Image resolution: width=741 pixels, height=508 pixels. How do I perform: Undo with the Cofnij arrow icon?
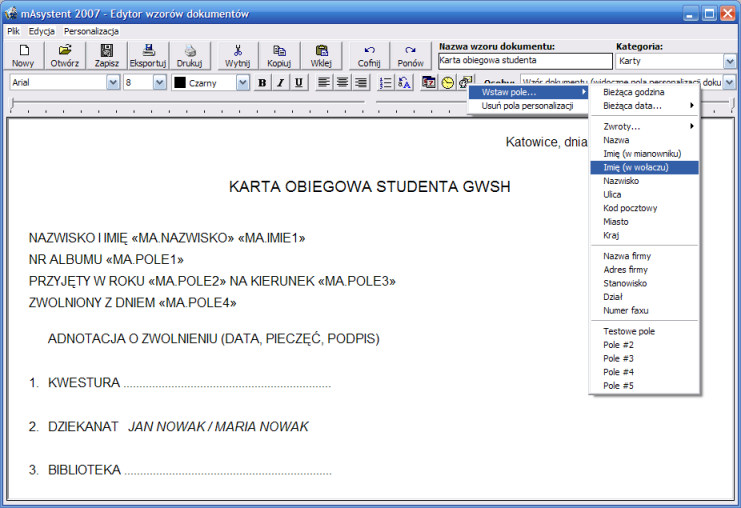tap(369, 55)
